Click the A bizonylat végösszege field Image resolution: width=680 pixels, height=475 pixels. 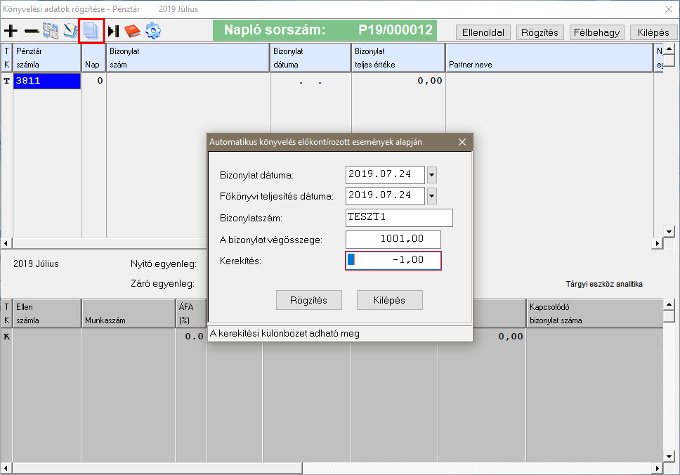pos(392,239)
